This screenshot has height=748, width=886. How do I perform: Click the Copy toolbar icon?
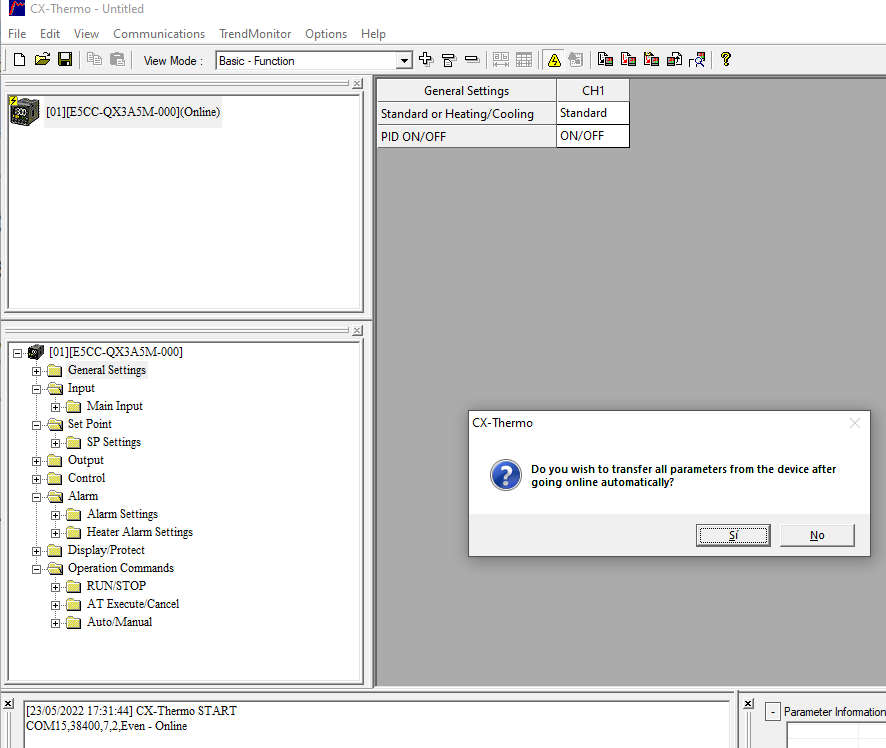(94, 60)
